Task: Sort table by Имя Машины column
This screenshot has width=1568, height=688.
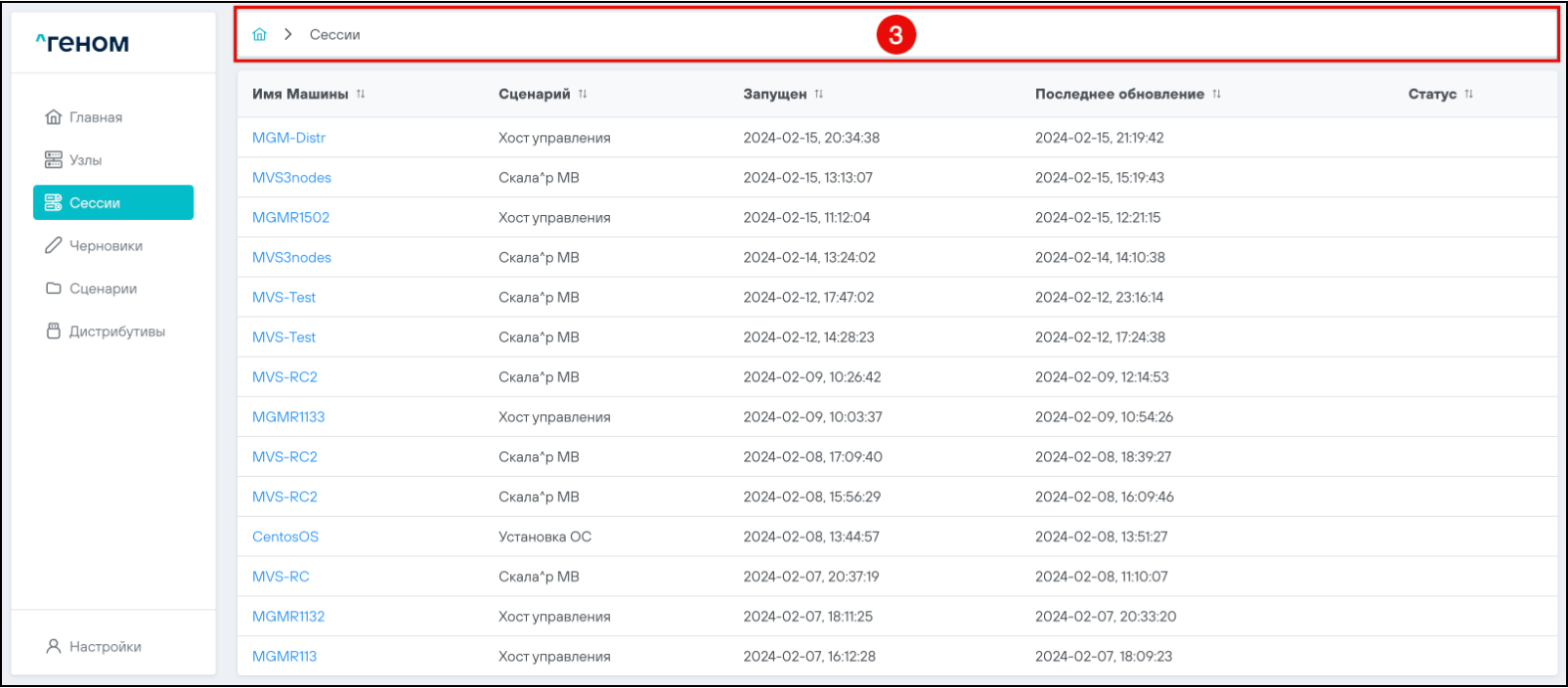Action: (361, 94)
